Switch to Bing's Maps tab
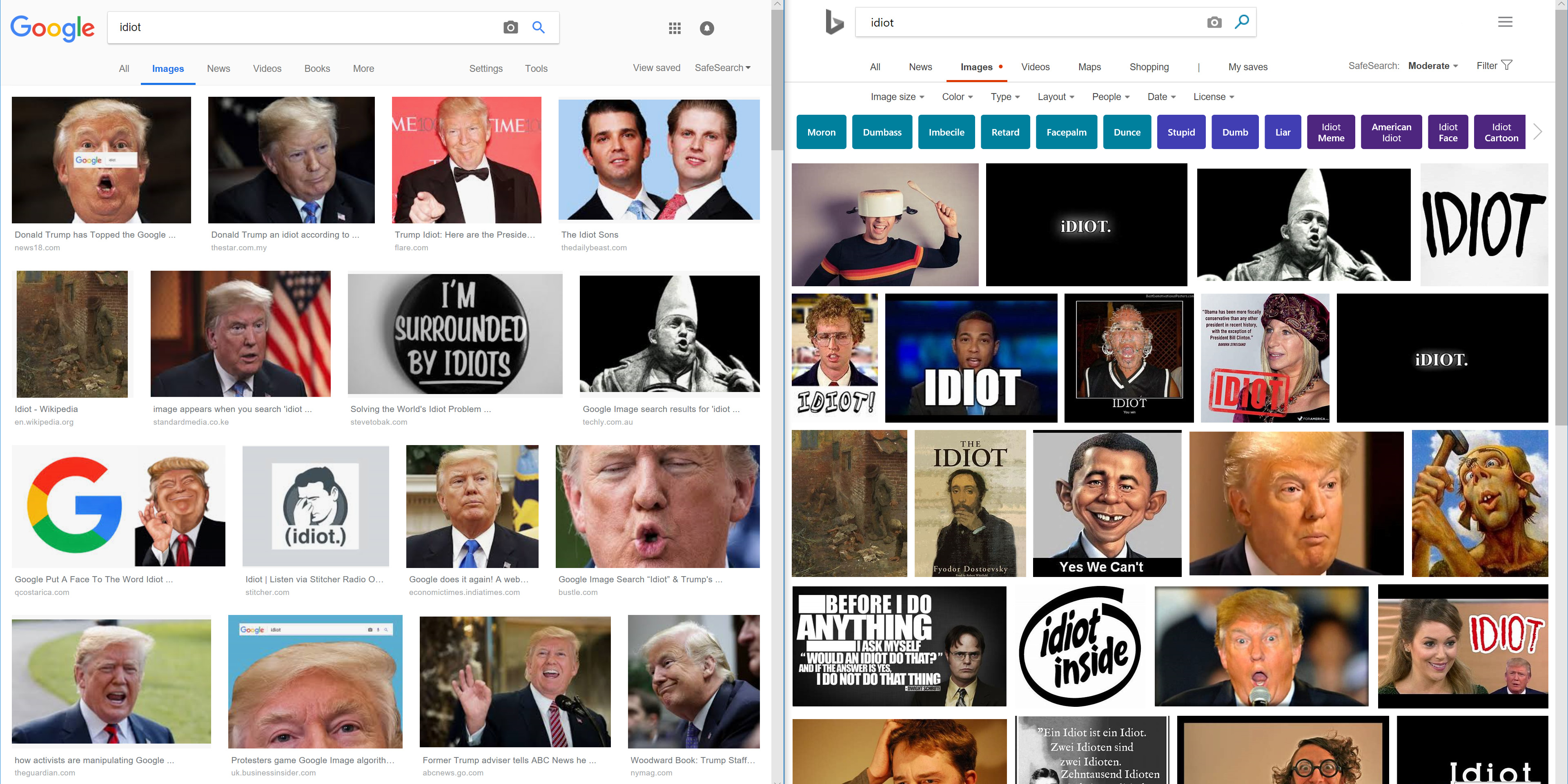 1089,67
